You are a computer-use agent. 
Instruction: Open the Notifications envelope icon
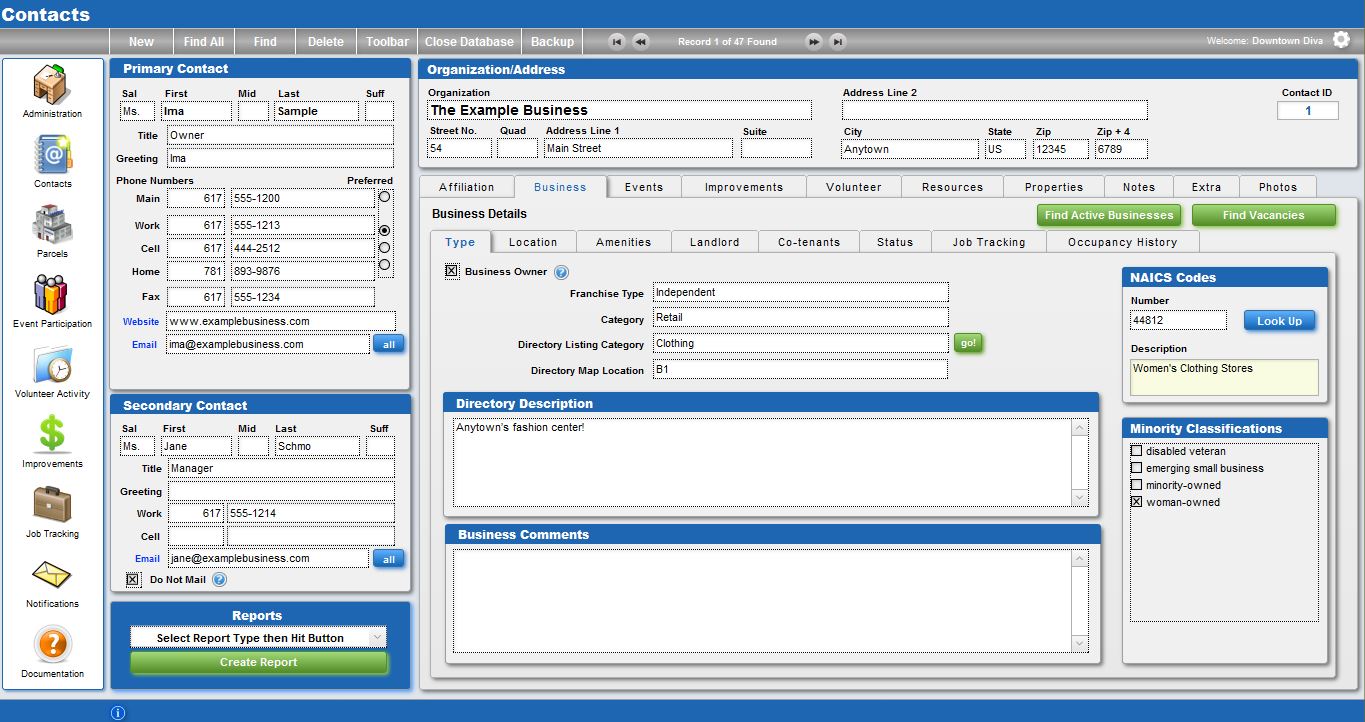[52, 575]
